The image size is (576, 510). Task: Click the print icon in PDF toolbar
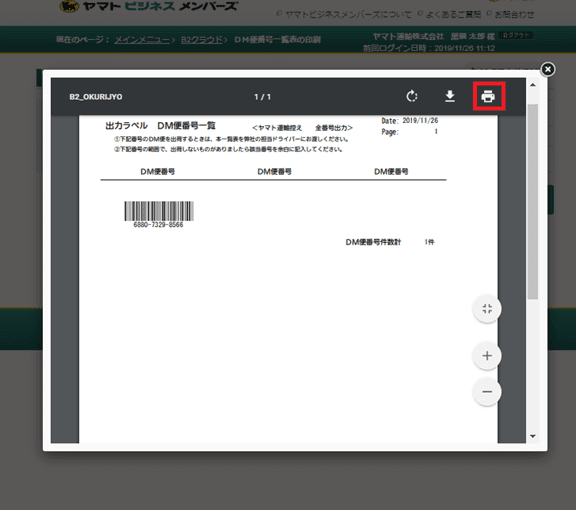[488, 96]
